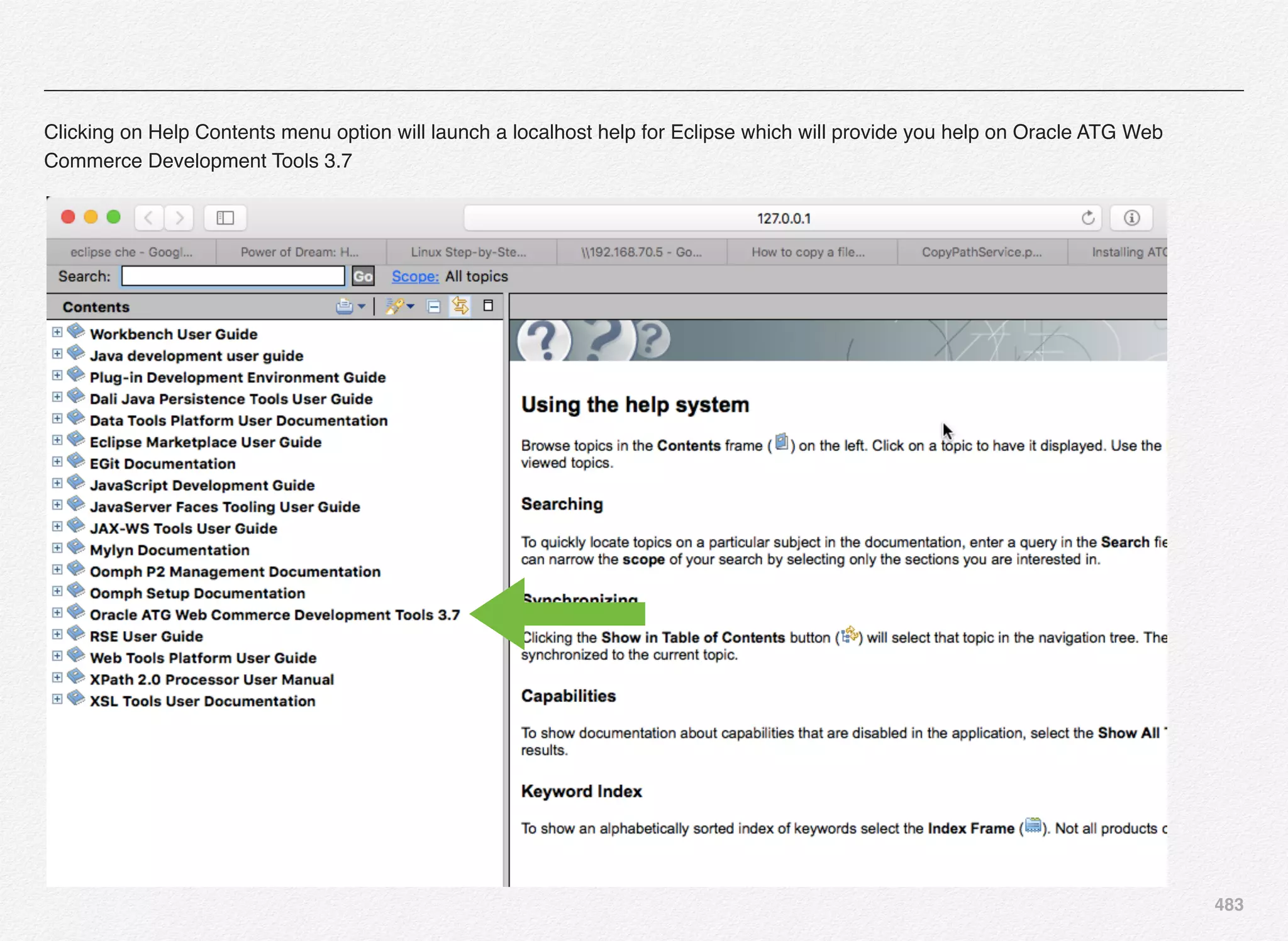Expand JavaServer Faces Tooling User Guide node

tap(57, 505)
